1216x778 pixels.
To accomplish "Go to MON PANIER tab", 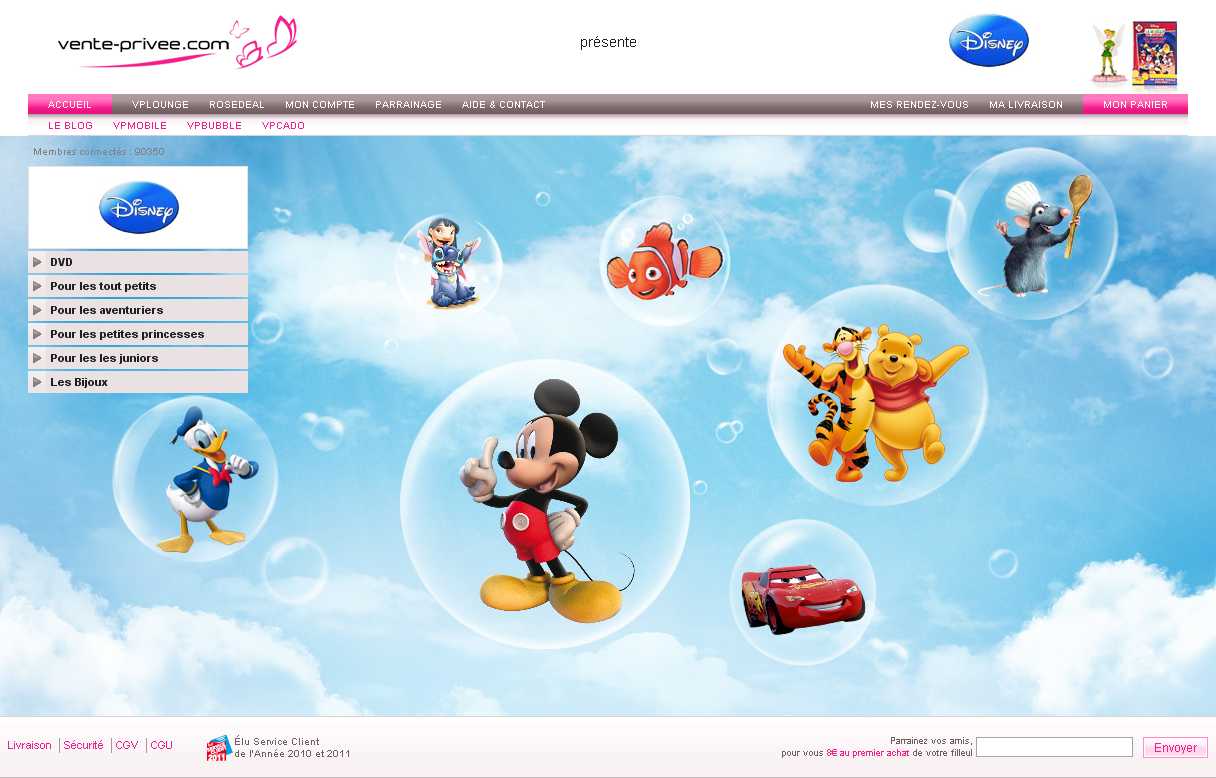I will [x=1134, y=105].
